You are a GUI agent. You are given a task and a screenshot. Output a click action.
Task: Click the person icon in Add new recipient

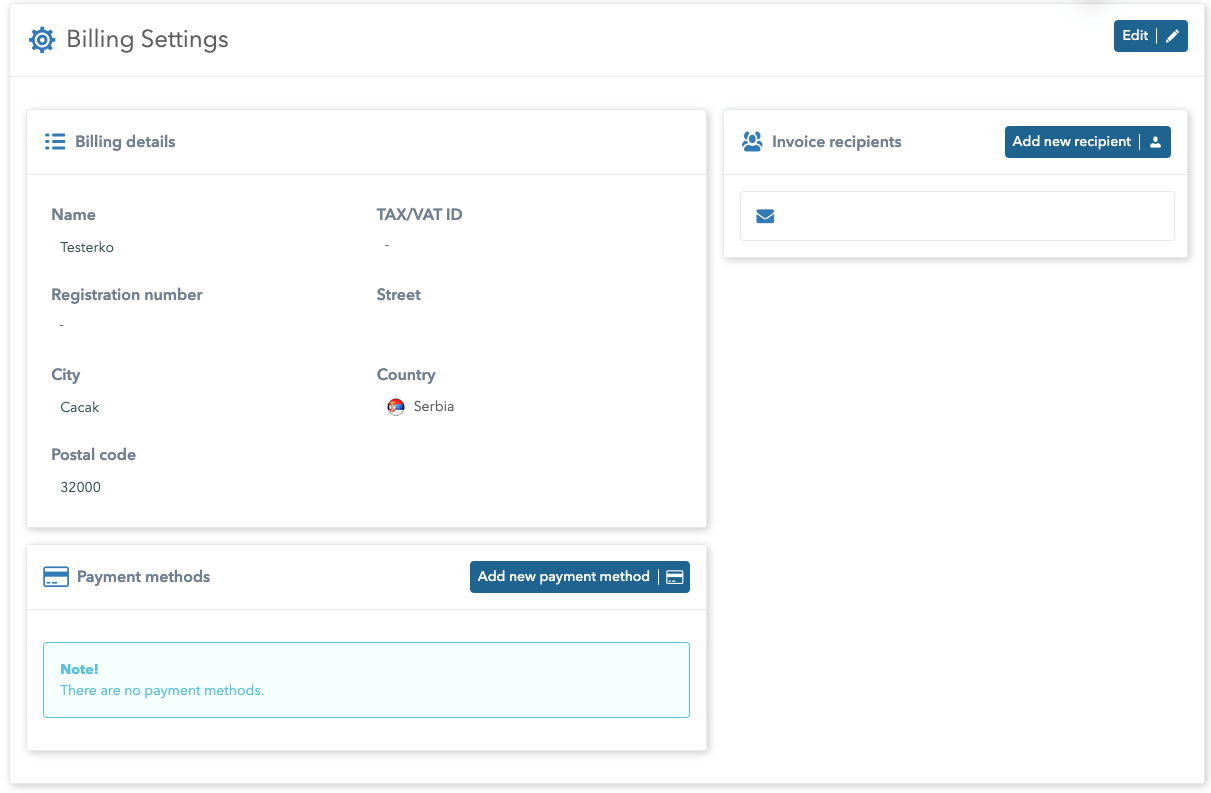pos(1155,142)
